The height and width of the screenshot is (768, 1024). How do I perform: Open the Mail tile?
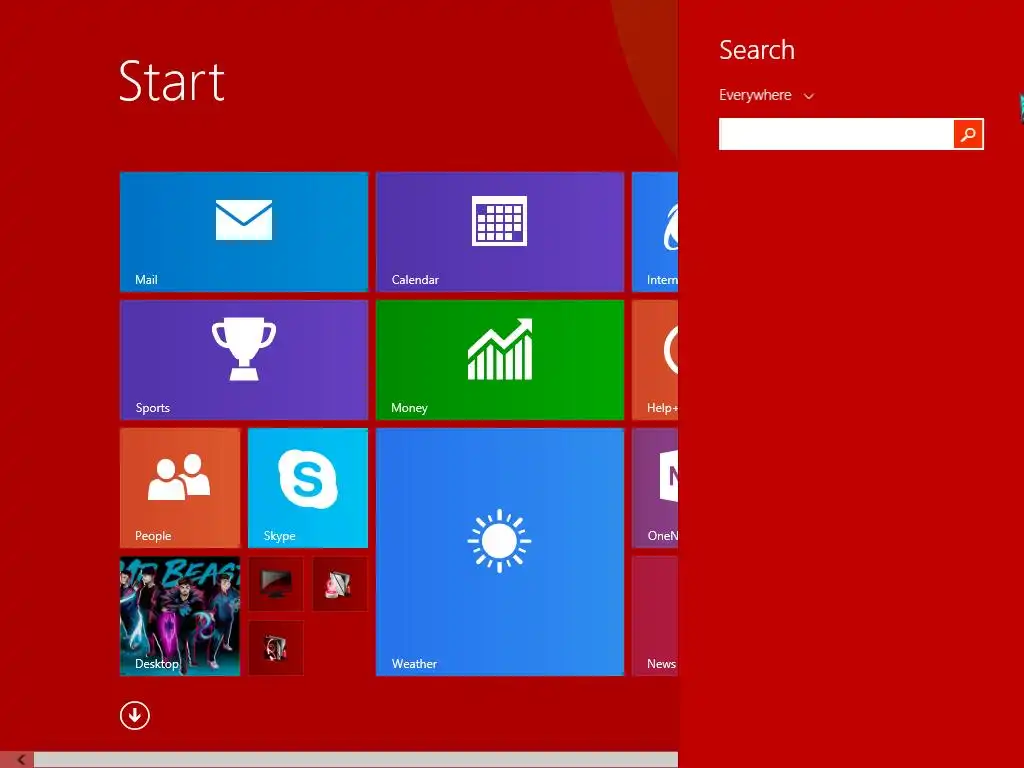[244, 232]
